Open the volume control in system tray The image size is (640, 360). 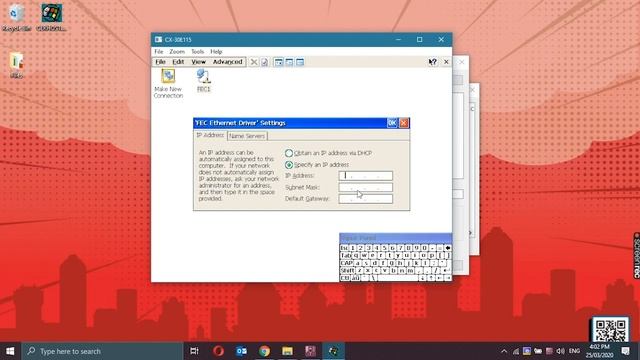[560, 351]
